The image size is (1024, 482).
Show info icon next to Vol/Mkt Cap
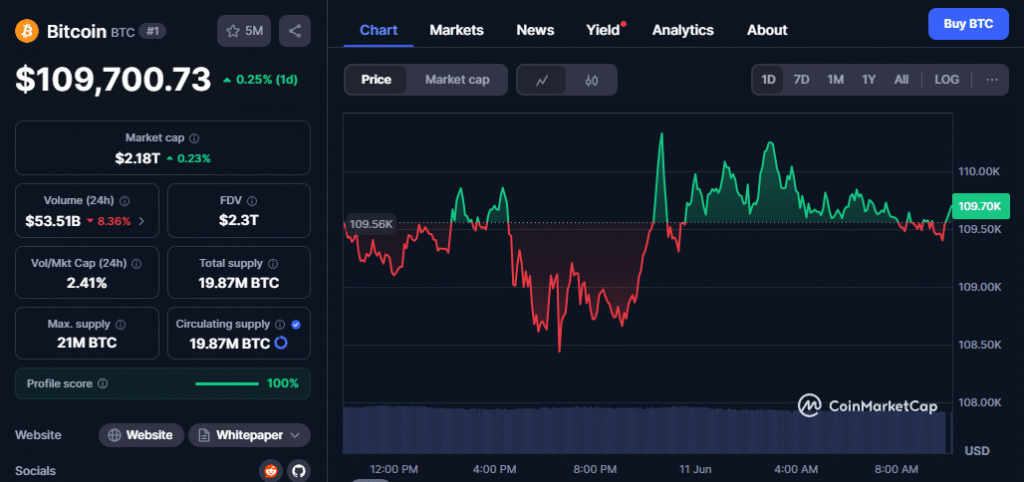pos(136,264)
